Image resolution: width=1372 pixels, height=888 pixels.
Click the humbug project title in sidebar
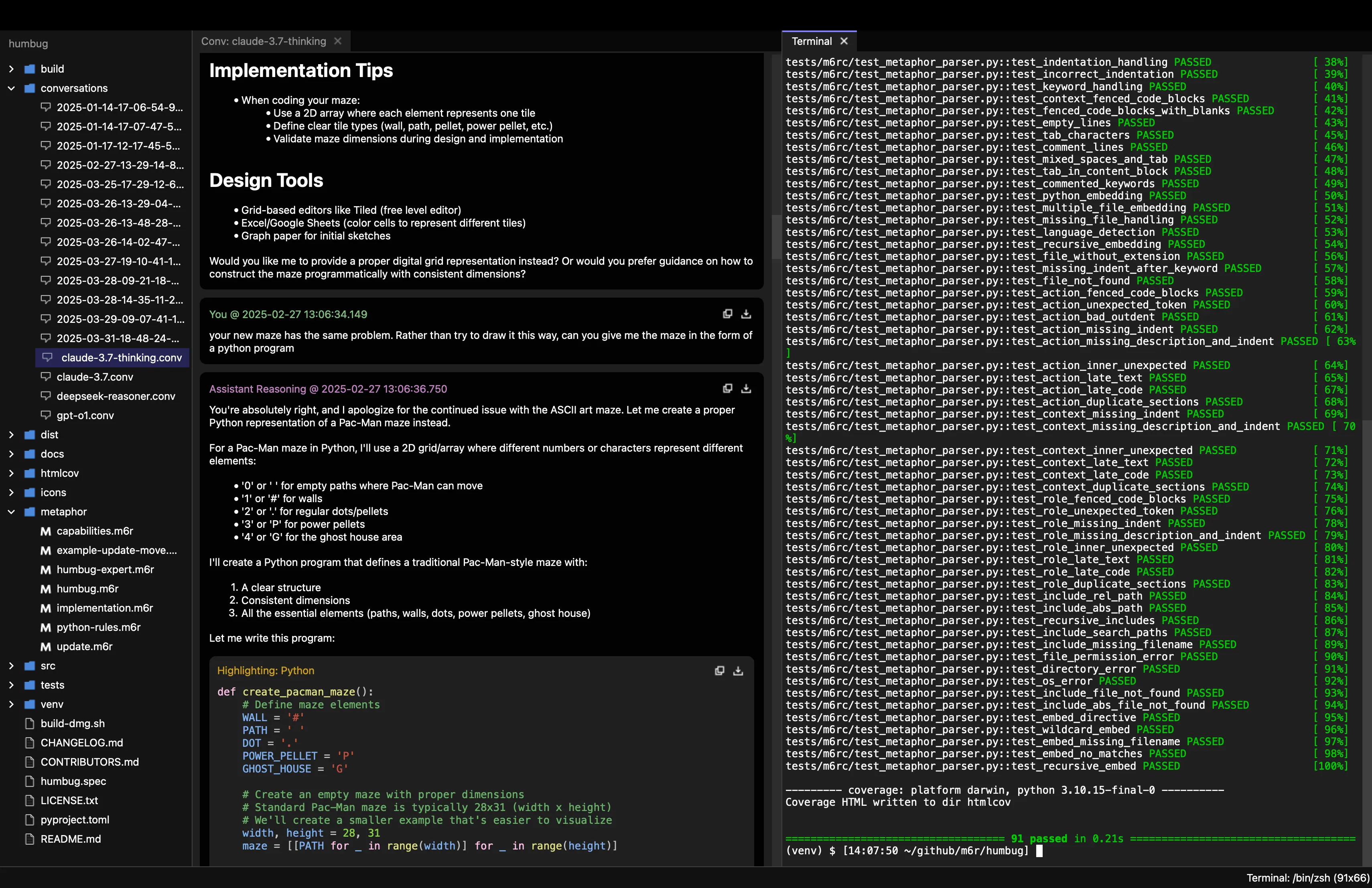[x=28, y=43]
